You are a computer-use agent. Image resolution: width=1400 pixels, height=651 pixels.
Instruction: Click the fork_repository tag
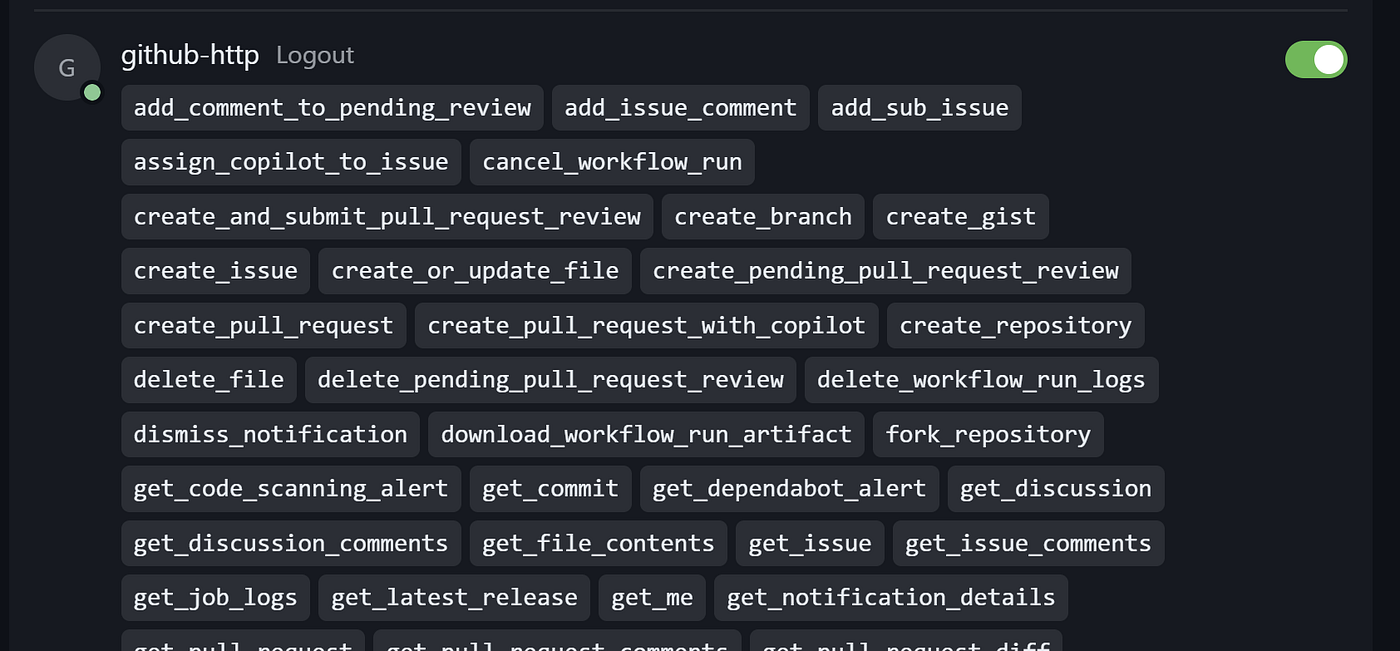click(x=988, y=434)
